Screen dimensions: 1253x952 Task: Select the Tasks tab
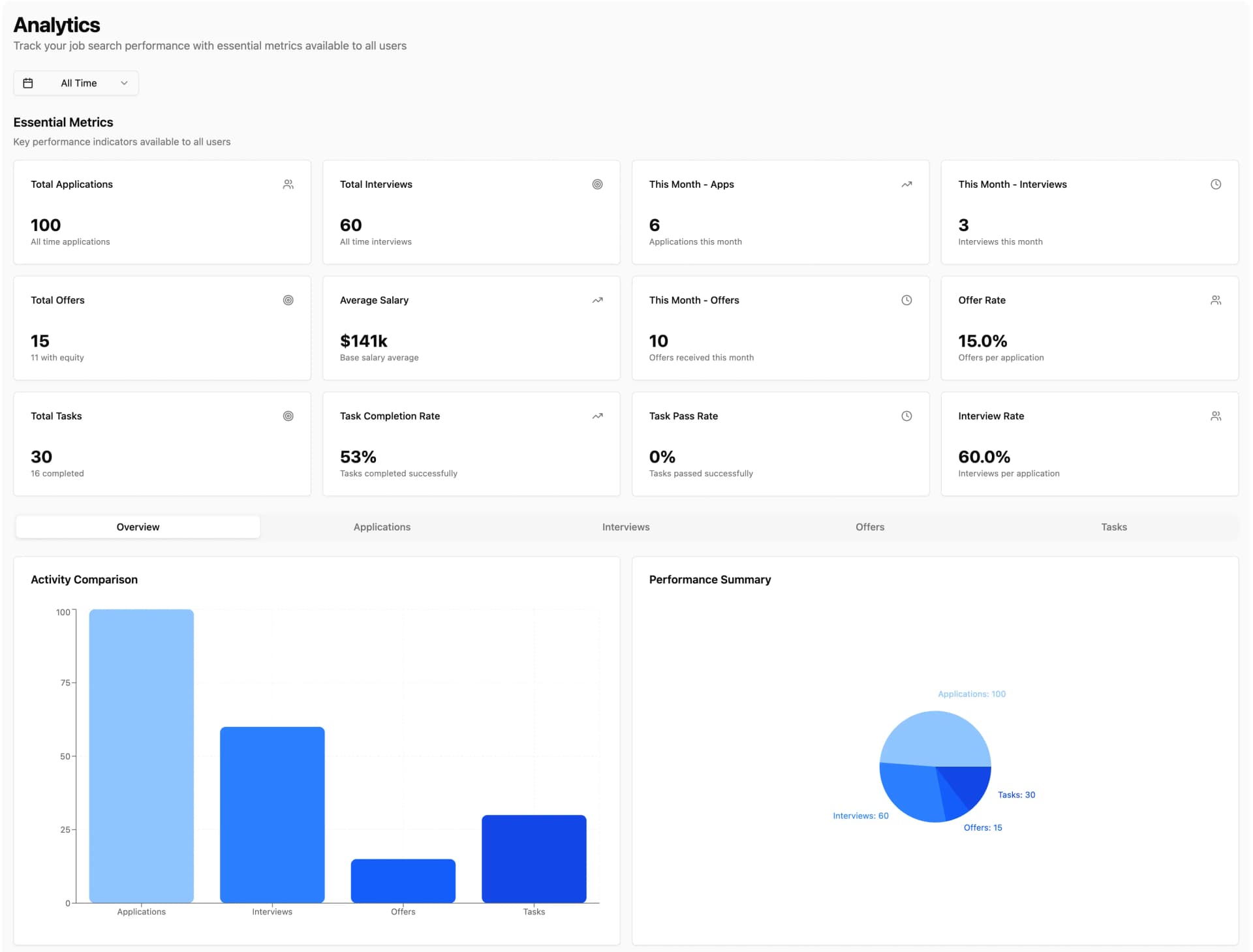[1113, 527]
